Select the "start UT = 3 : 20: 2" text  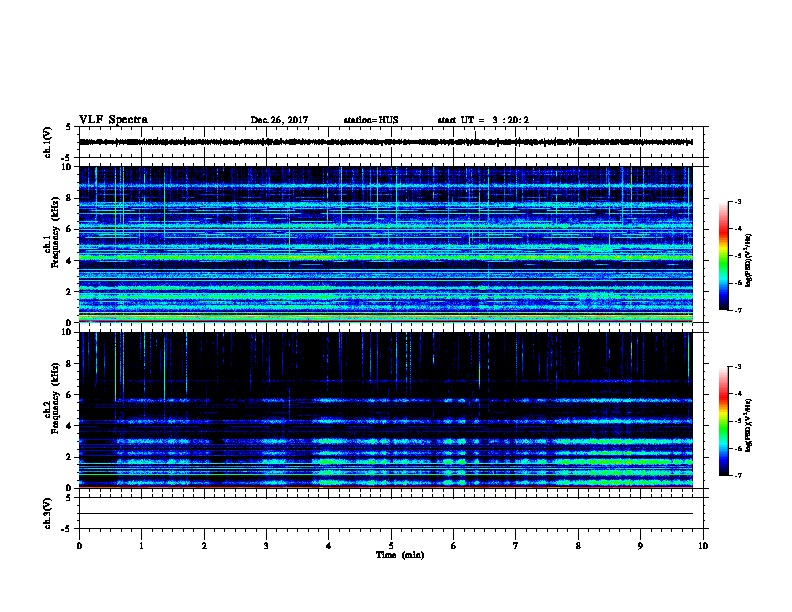coord(483,120)
